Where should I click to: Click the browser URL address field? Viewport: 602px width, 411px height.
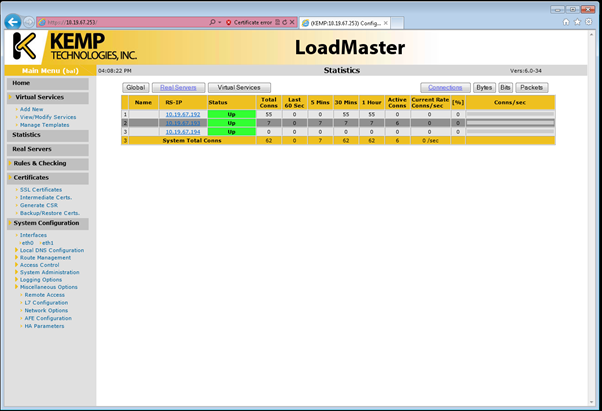coord(120,21)
